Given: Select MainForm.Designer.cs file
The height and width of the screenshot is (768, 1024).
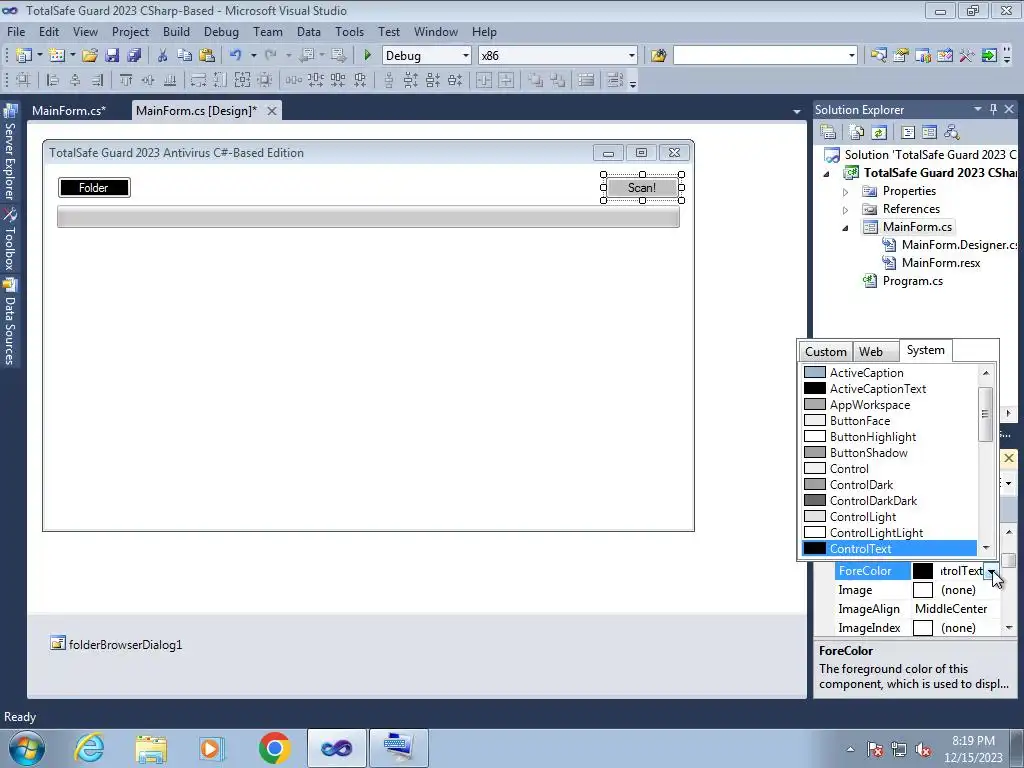Looking at the screenshot, I should 950,245.
